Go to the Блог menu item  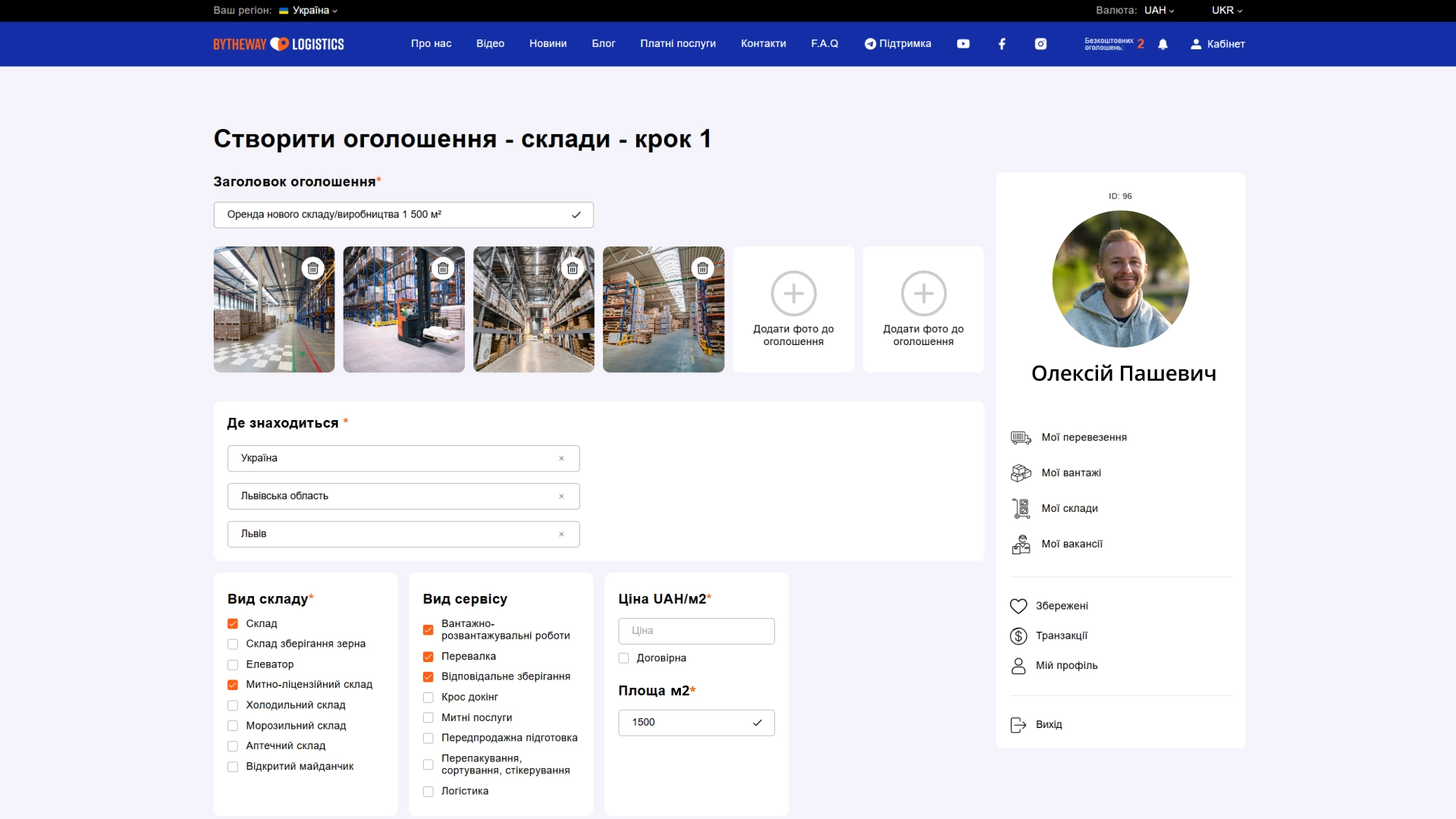coord(603,44)
